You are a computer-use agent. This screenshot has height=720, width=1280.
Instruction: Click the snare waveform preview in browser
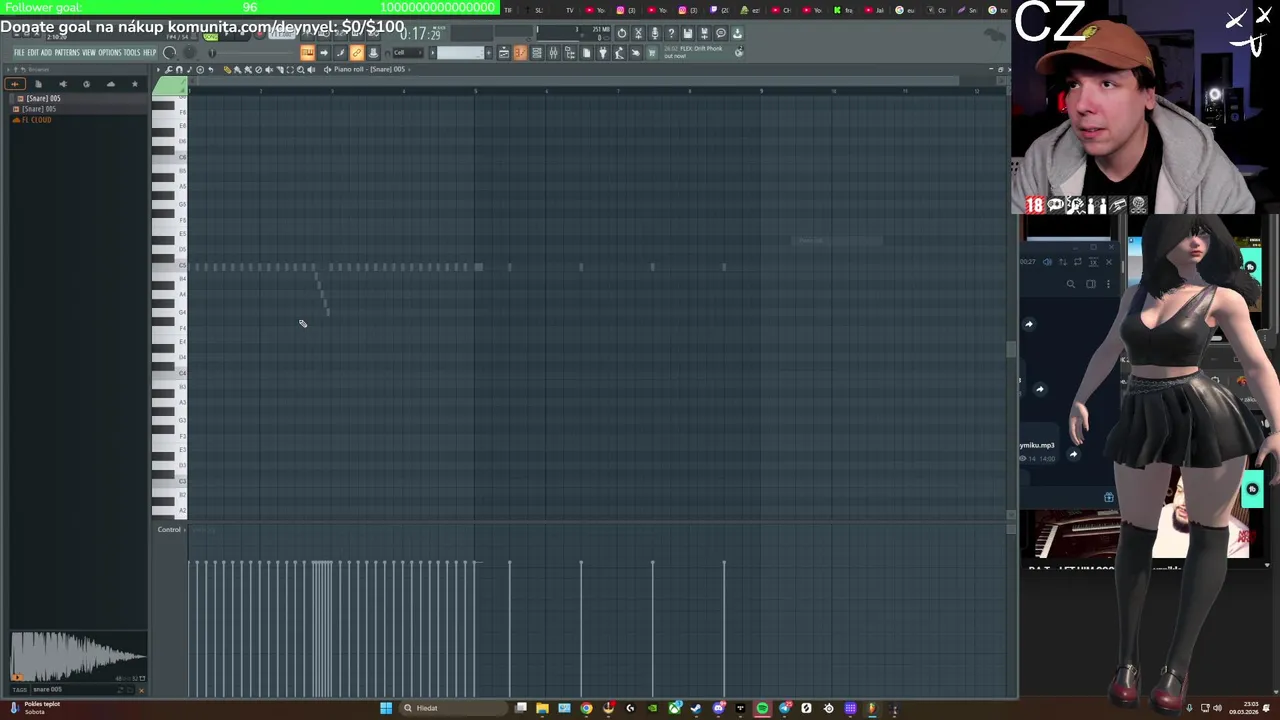tap(78, 657)
